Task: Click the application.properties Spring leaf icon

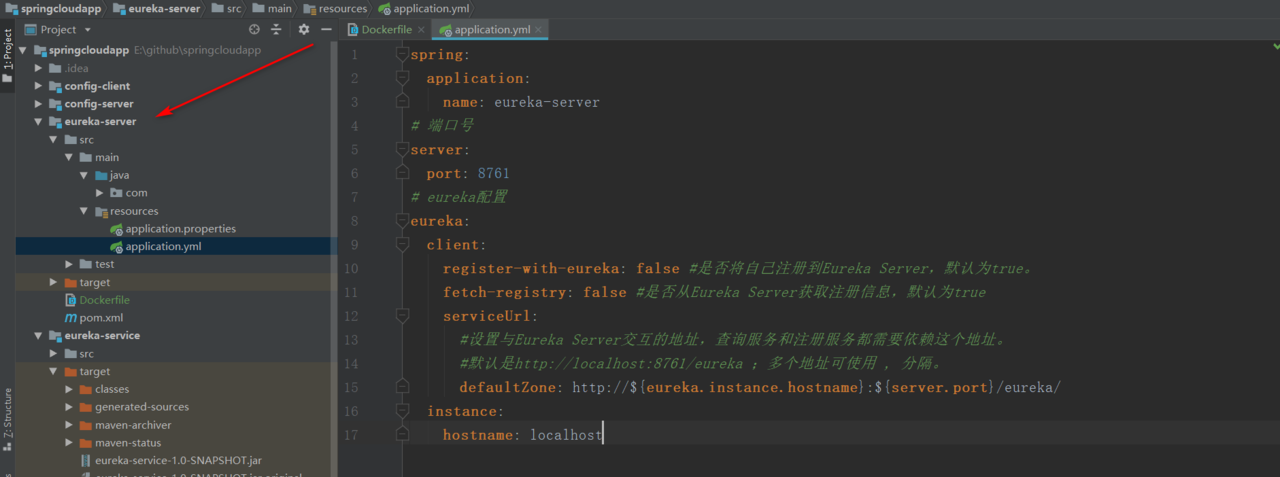Action: (117, 229)
